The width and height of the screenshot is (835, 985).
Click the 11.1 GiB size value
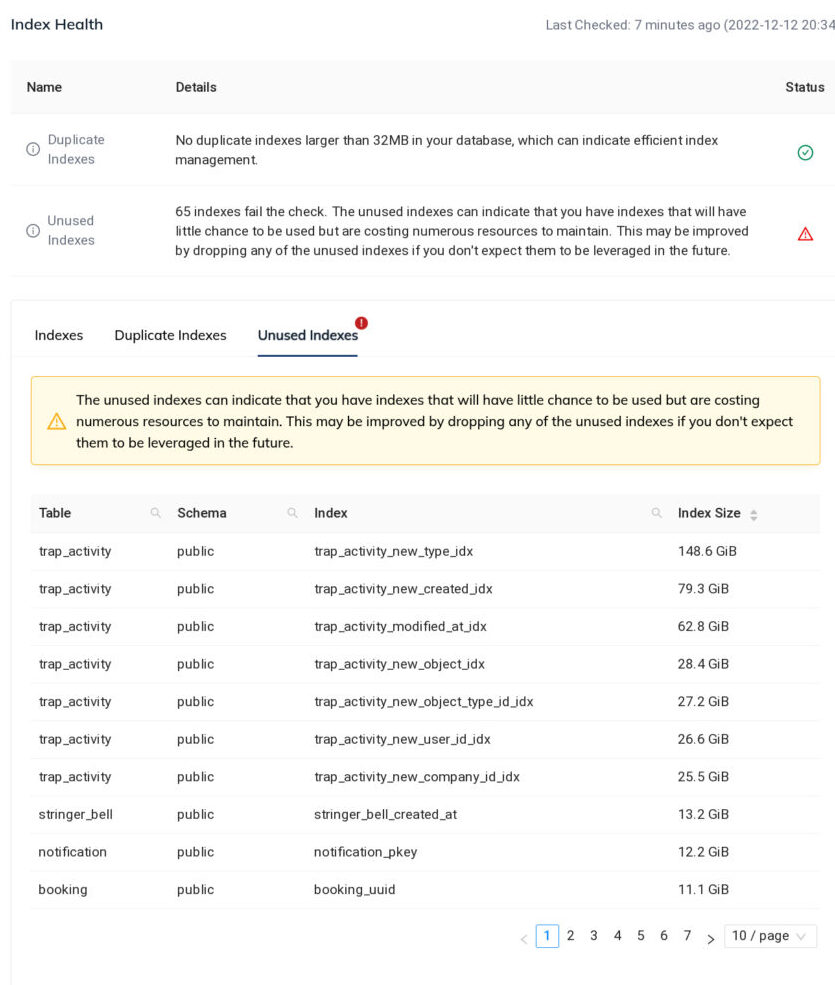tap(703, 890)
